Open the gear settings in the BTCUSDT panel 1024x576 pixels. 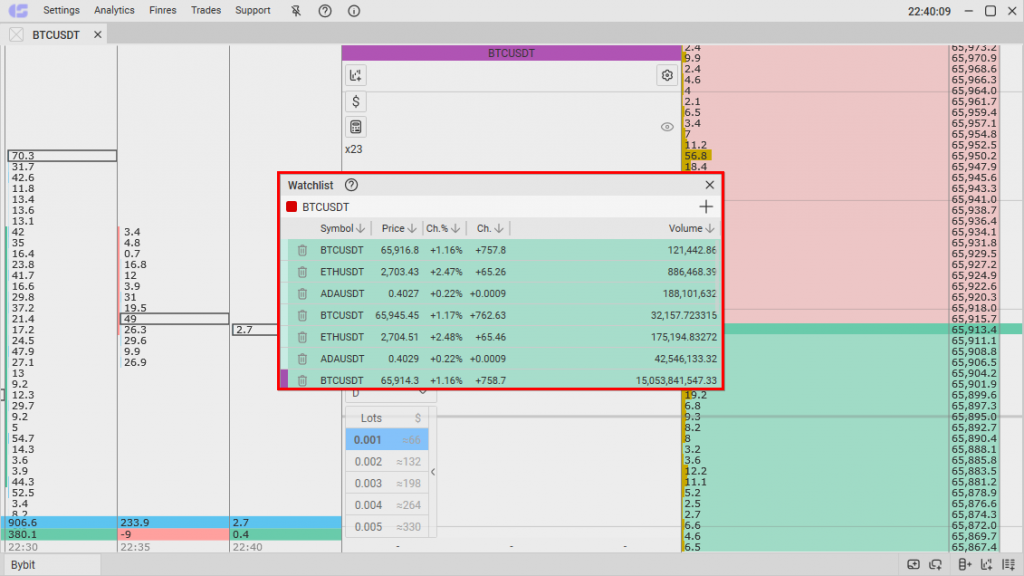[667, 75]
